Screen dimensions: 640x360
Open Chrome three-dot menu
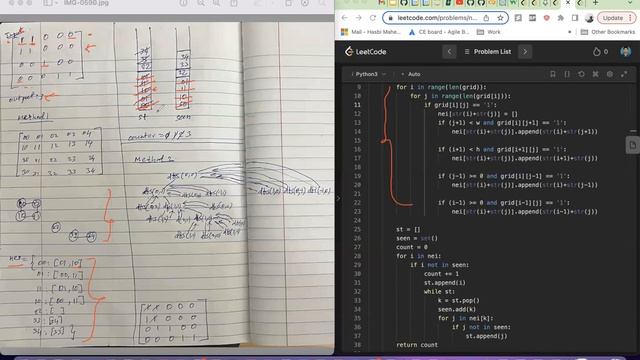[x=631, y=18]
